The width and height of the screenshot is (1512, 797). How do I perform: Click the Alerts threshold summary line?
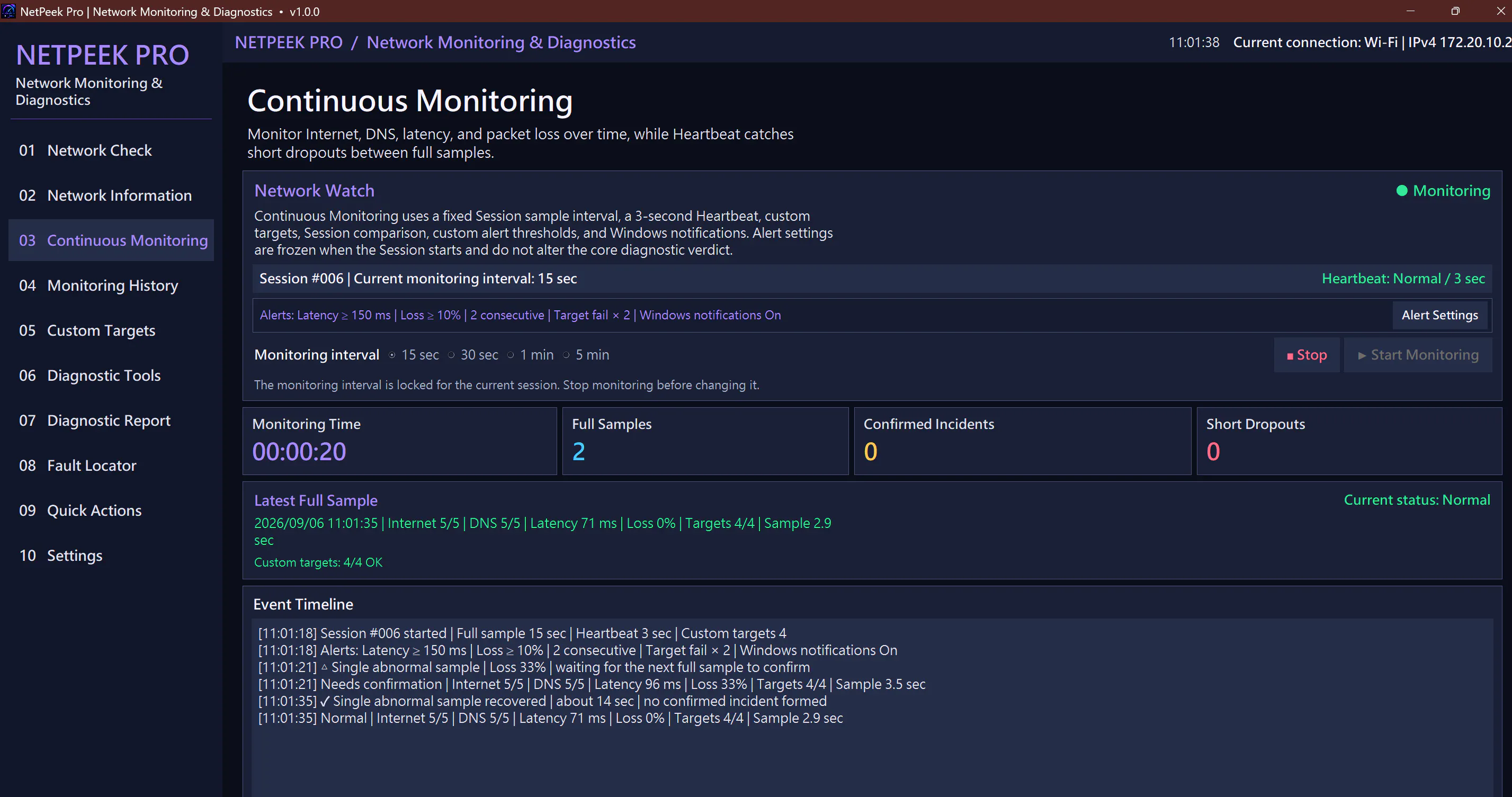point(520,315)
